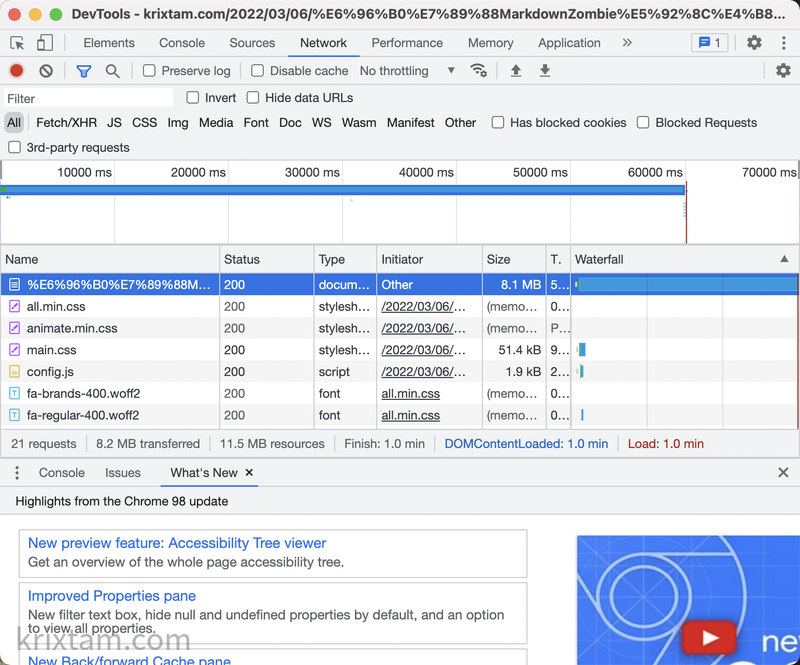
Task: Close the What's New tab
Action: pos(249,472)
